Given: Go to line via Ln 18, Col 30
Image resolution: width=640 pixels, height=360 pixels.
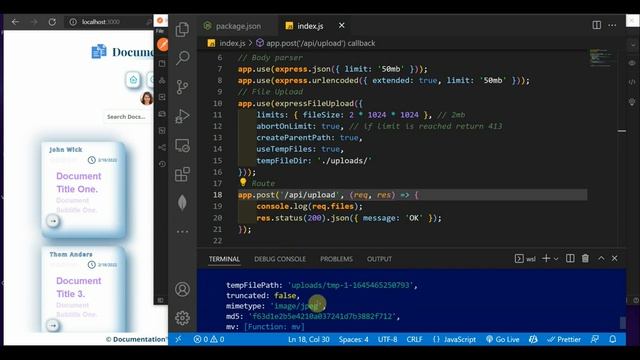Looking at the screenshot, I should point(309,339).
